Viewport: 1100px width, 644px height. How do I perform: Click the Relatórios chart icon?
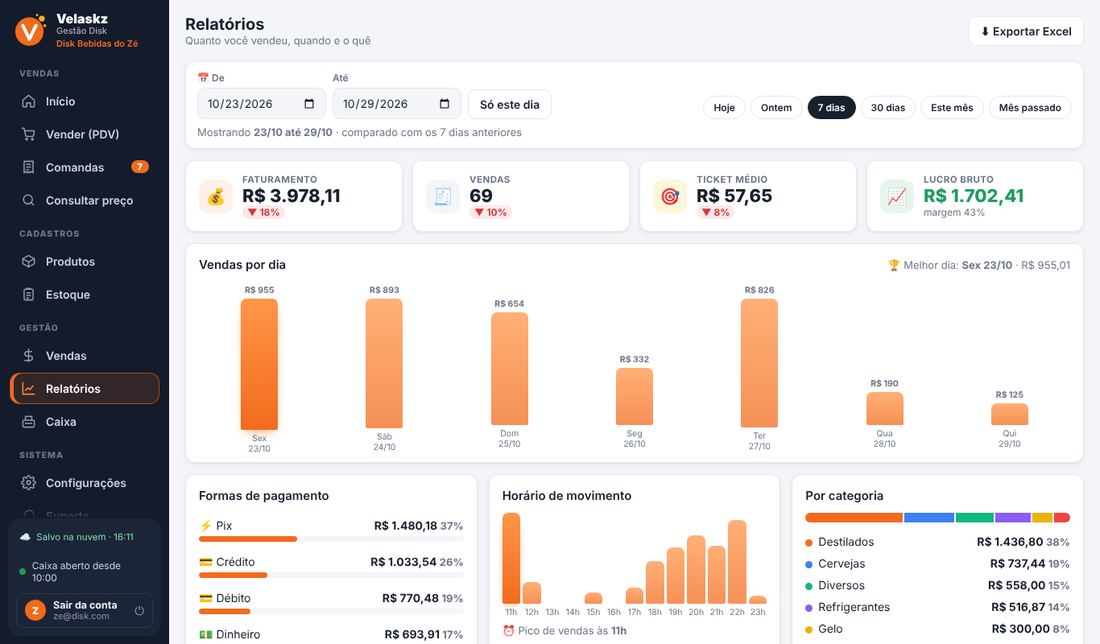coord(29,388)
